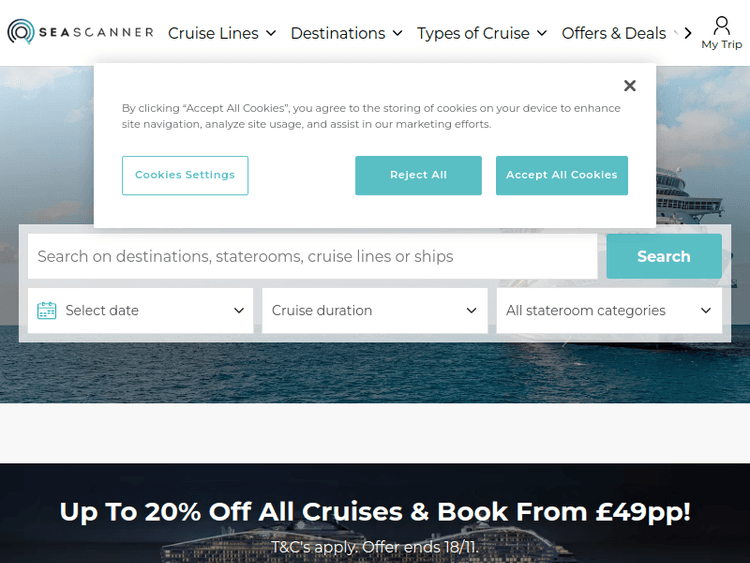Click the Destinations chevron arrow
The image size is (750, 563).
pyautogui.click(x=397, y=34)
